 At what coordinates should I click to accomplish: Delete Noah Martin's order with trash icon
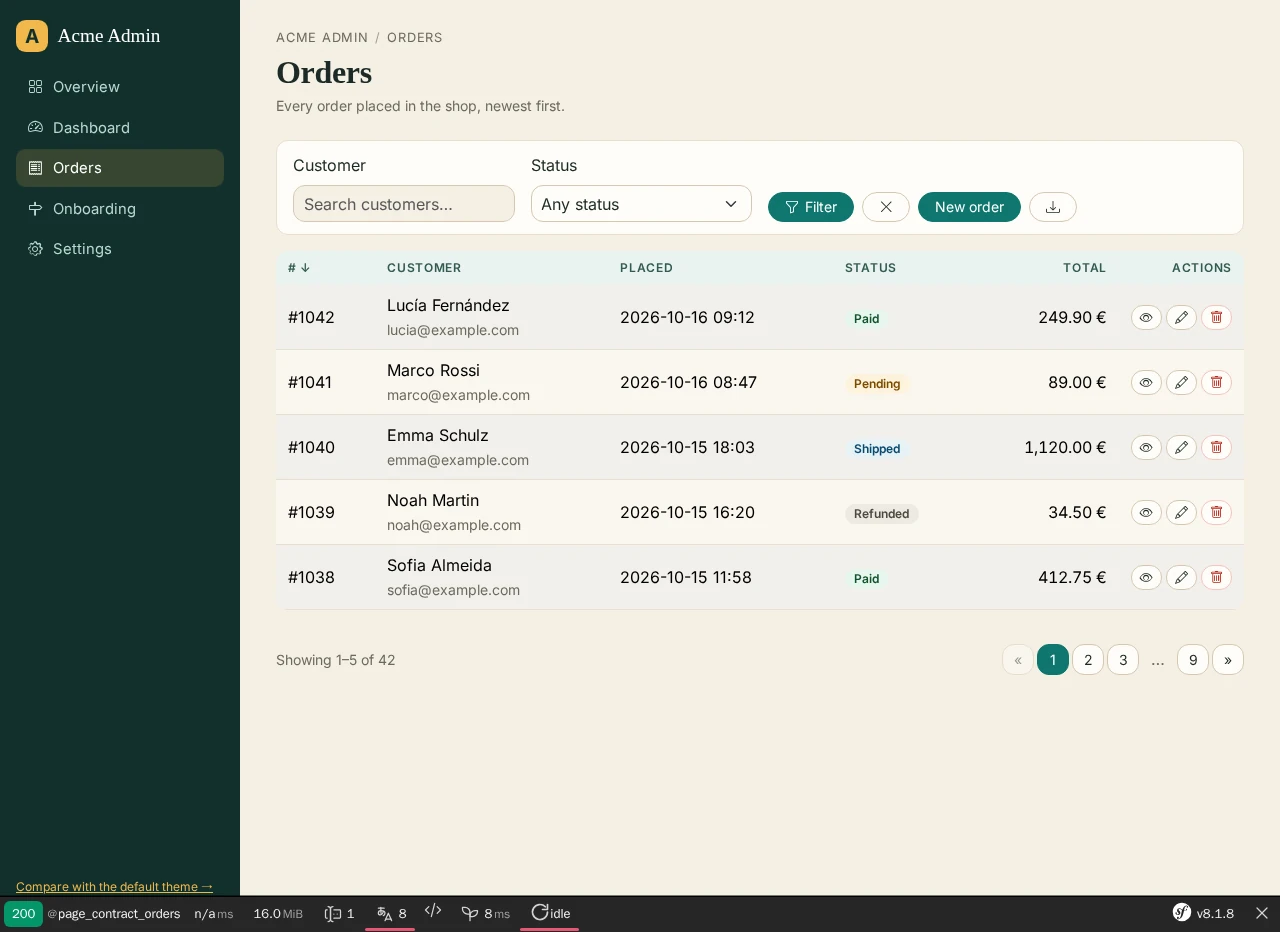pos(1216,512)
